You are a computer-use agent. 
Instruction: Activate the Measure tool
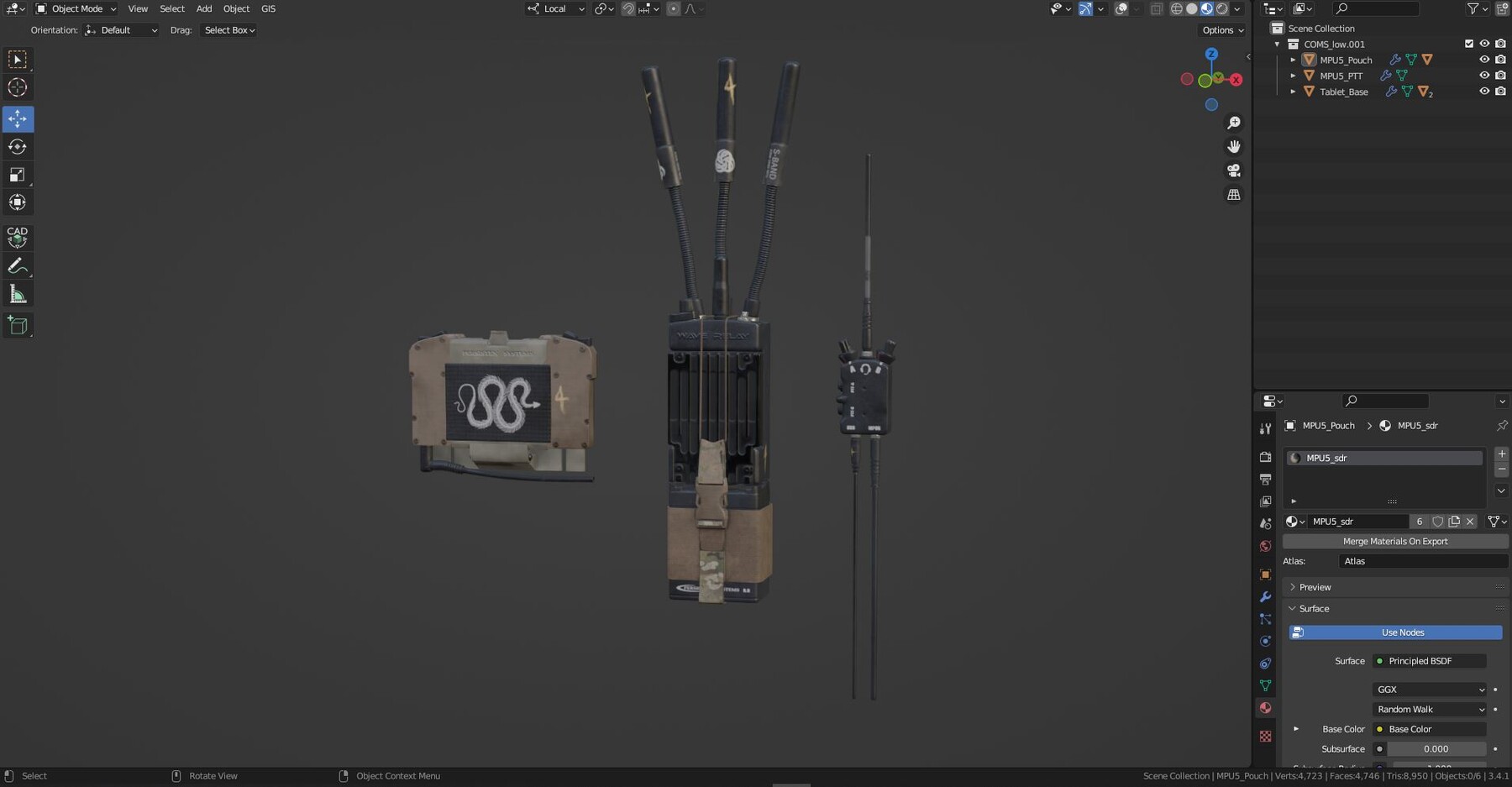point(17,293)
